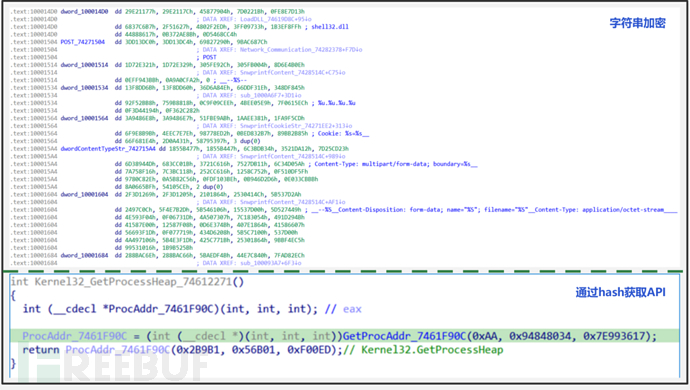Click the '3 dup(0)' operand
690x390 pixels.
248,141
